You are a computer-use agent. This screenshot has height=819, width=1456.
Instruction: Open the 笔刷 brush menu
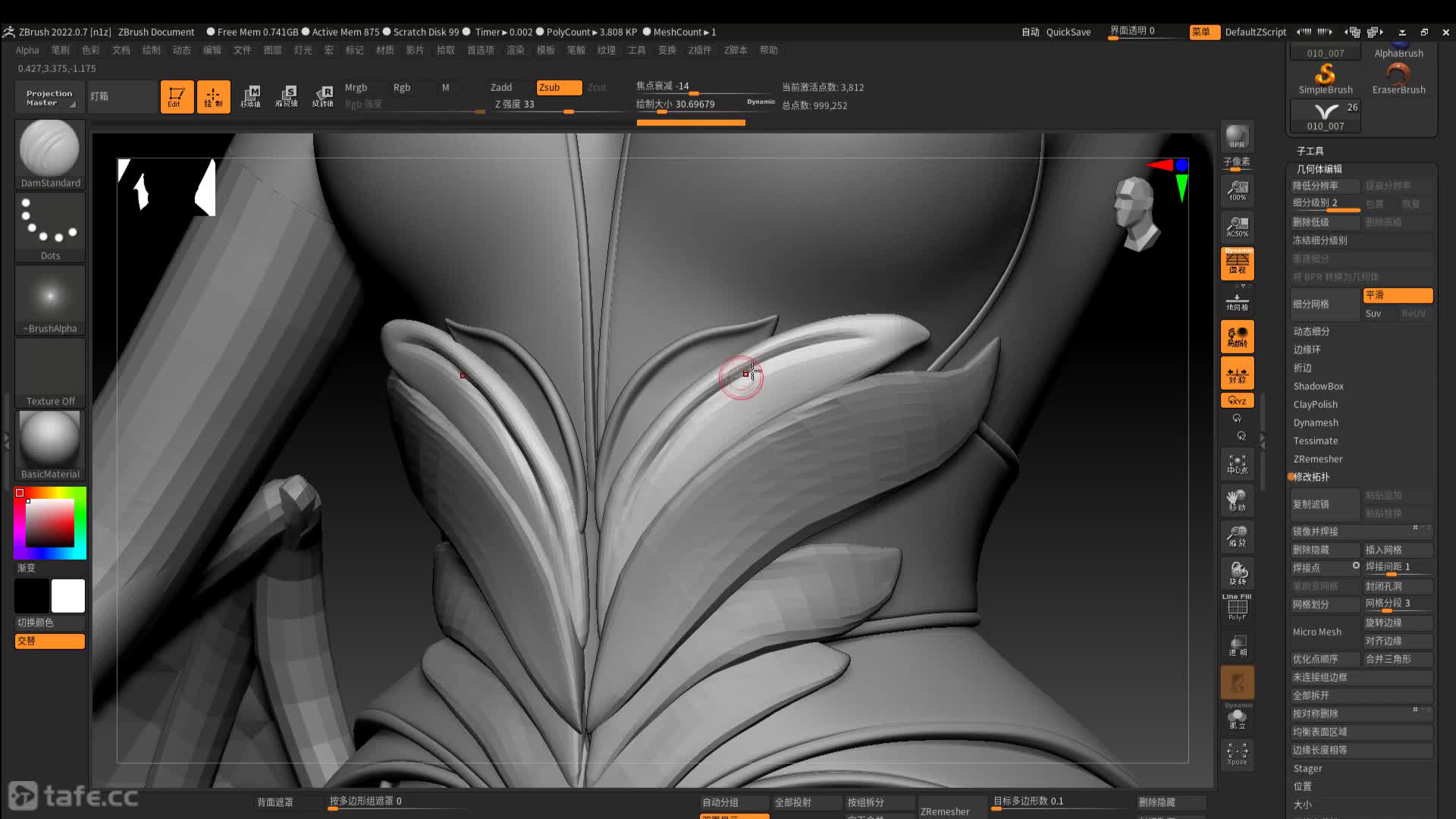click(61, 50)
